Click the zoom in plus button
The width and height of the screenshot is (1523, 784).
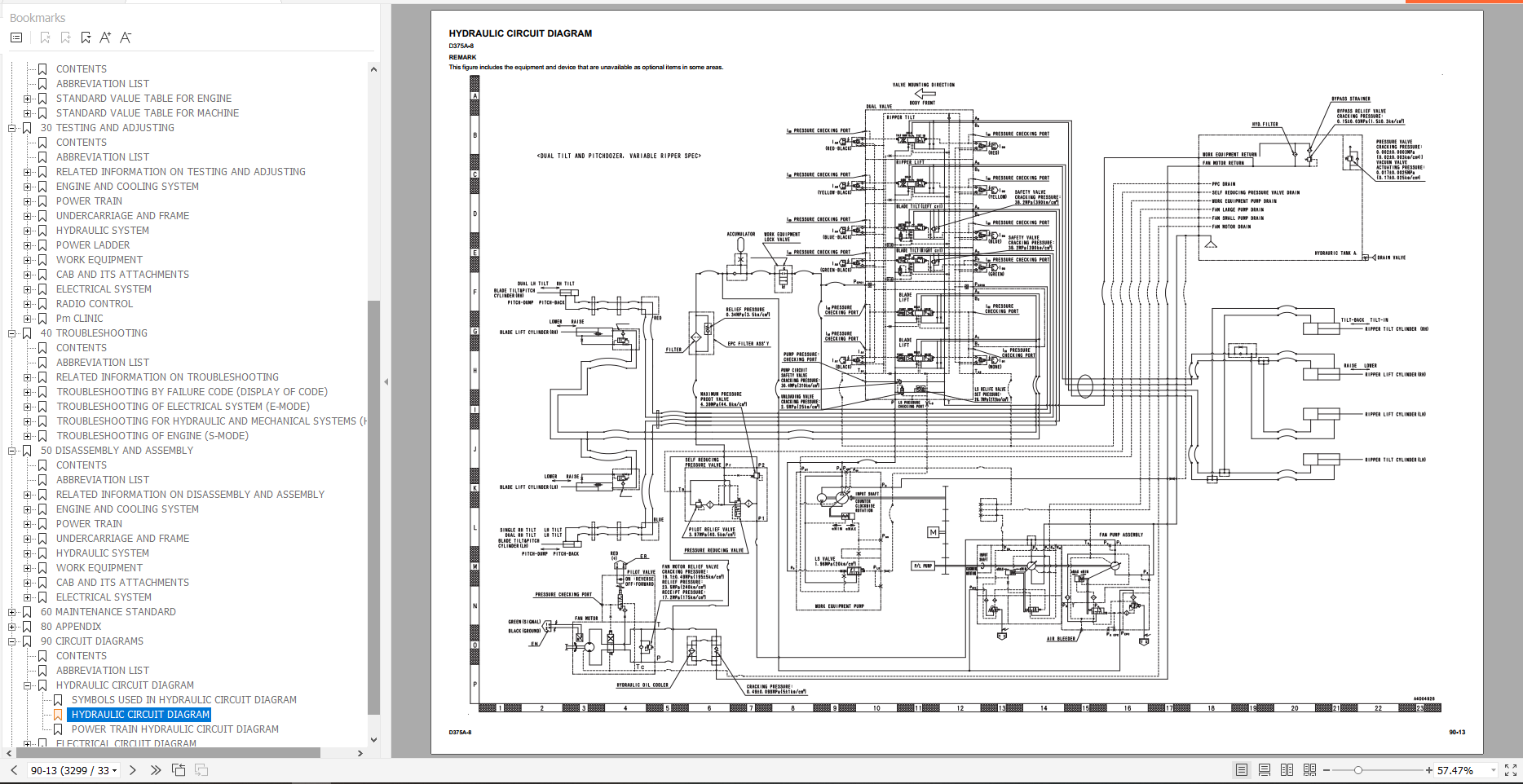(1428, 770)
